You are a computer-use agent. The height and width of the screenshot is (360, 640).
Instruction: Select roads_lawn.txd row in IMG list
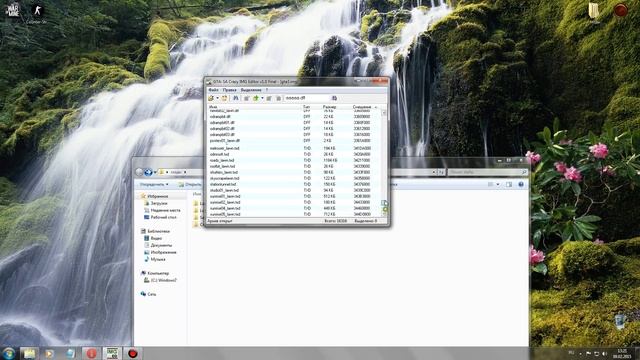click(x=294, y=160)
